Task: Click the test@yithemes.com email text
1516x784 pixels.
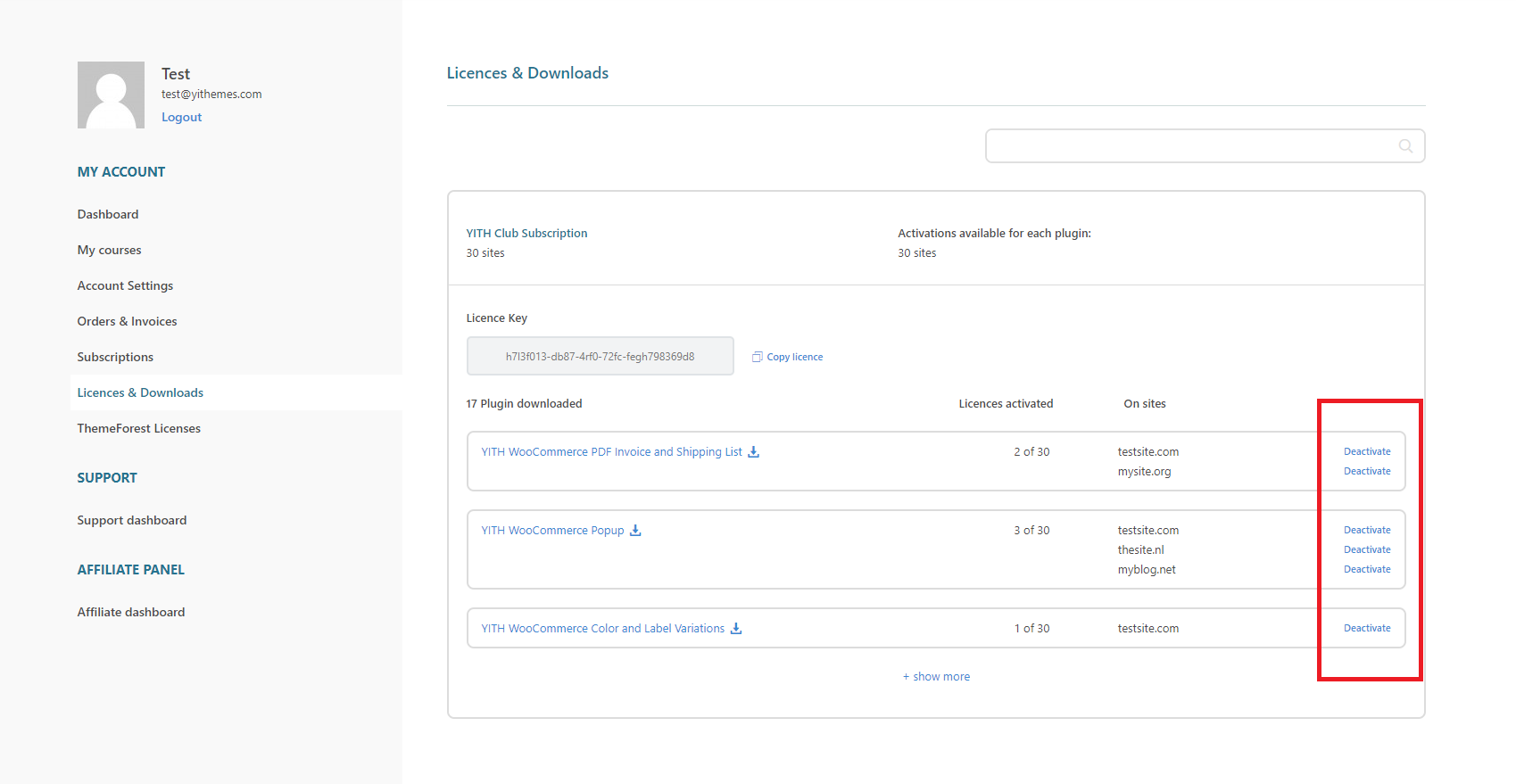Action: 211,95
